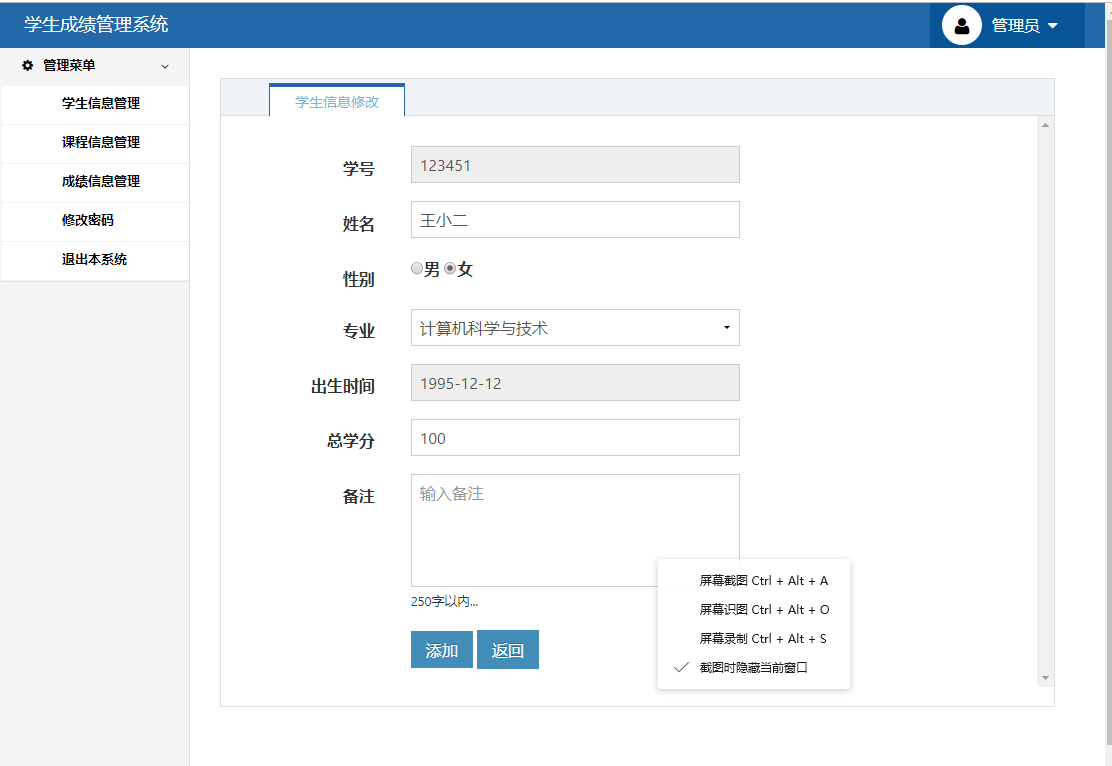Click the 返回 button
This screenshot has height=766, width=1112.
pyautogui.click(x=508, y=650)
